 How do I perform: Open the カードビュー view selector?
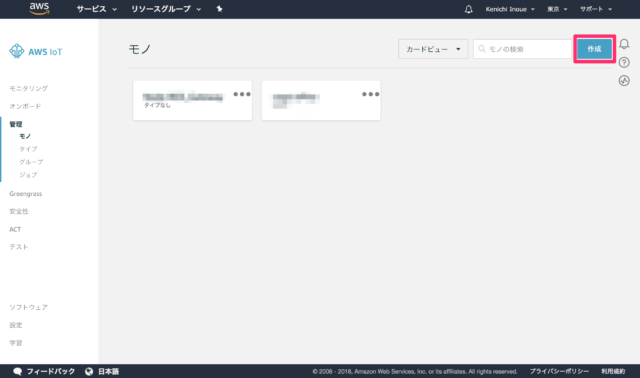pyautogui.click(x=433, y=49)
